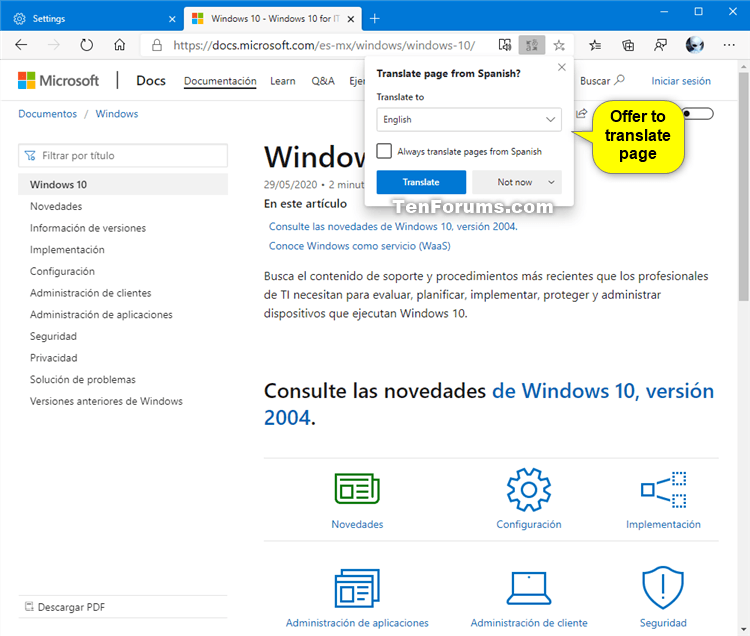Screen dimensions: 750x636
Task: Open the Favorites list
Action: tap(595, 45)
